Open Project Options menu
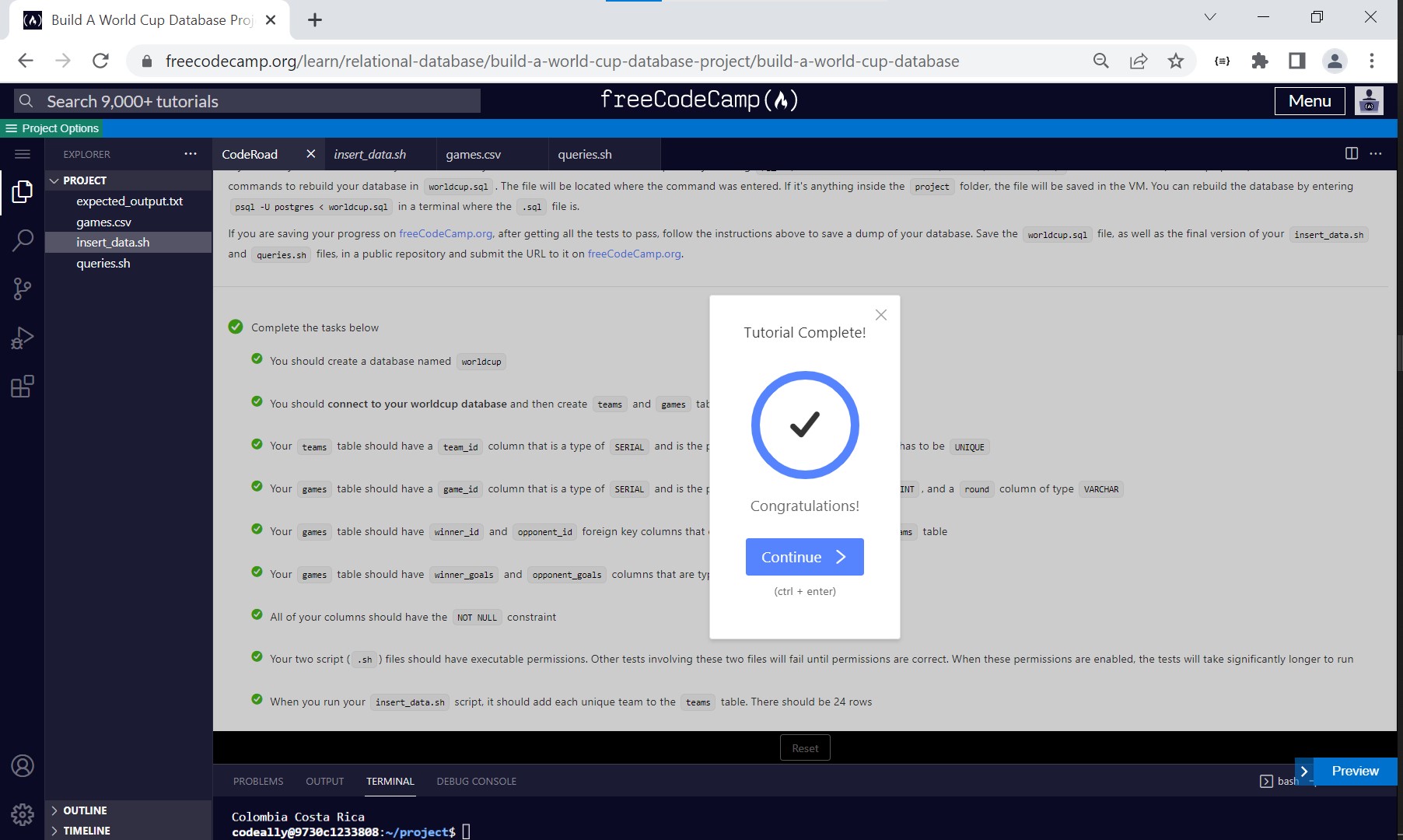Screen dimensions: 1403x840 click(52, 128)
